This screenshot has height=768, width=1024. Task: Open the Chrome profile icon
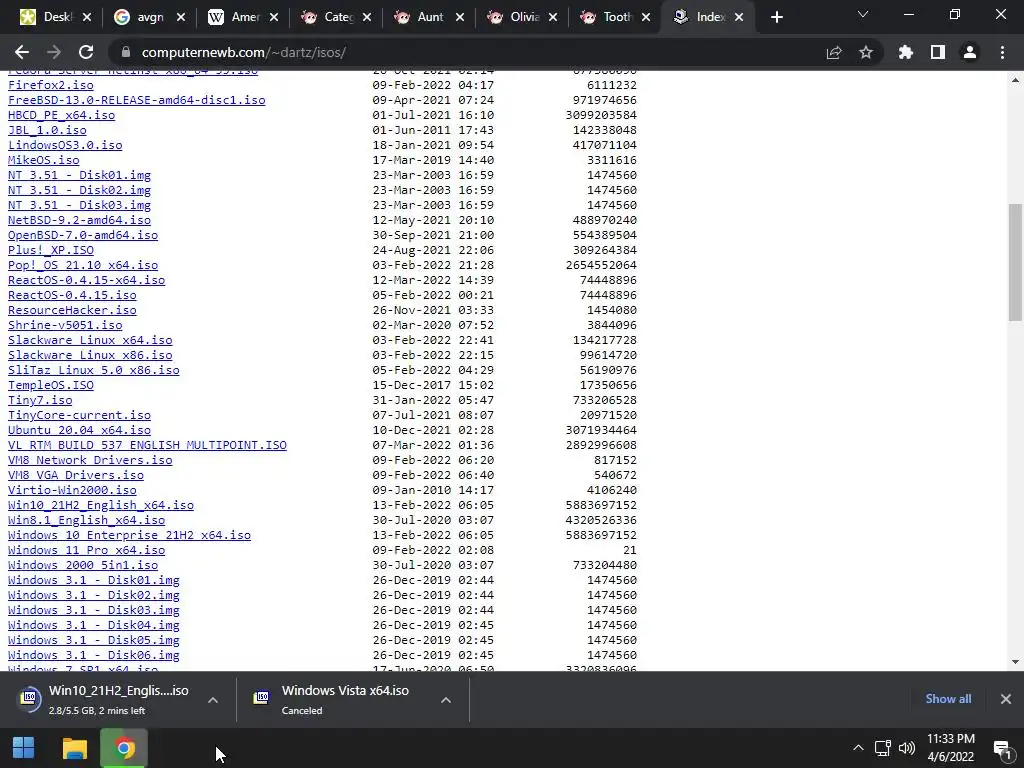[x=970, y=52]
